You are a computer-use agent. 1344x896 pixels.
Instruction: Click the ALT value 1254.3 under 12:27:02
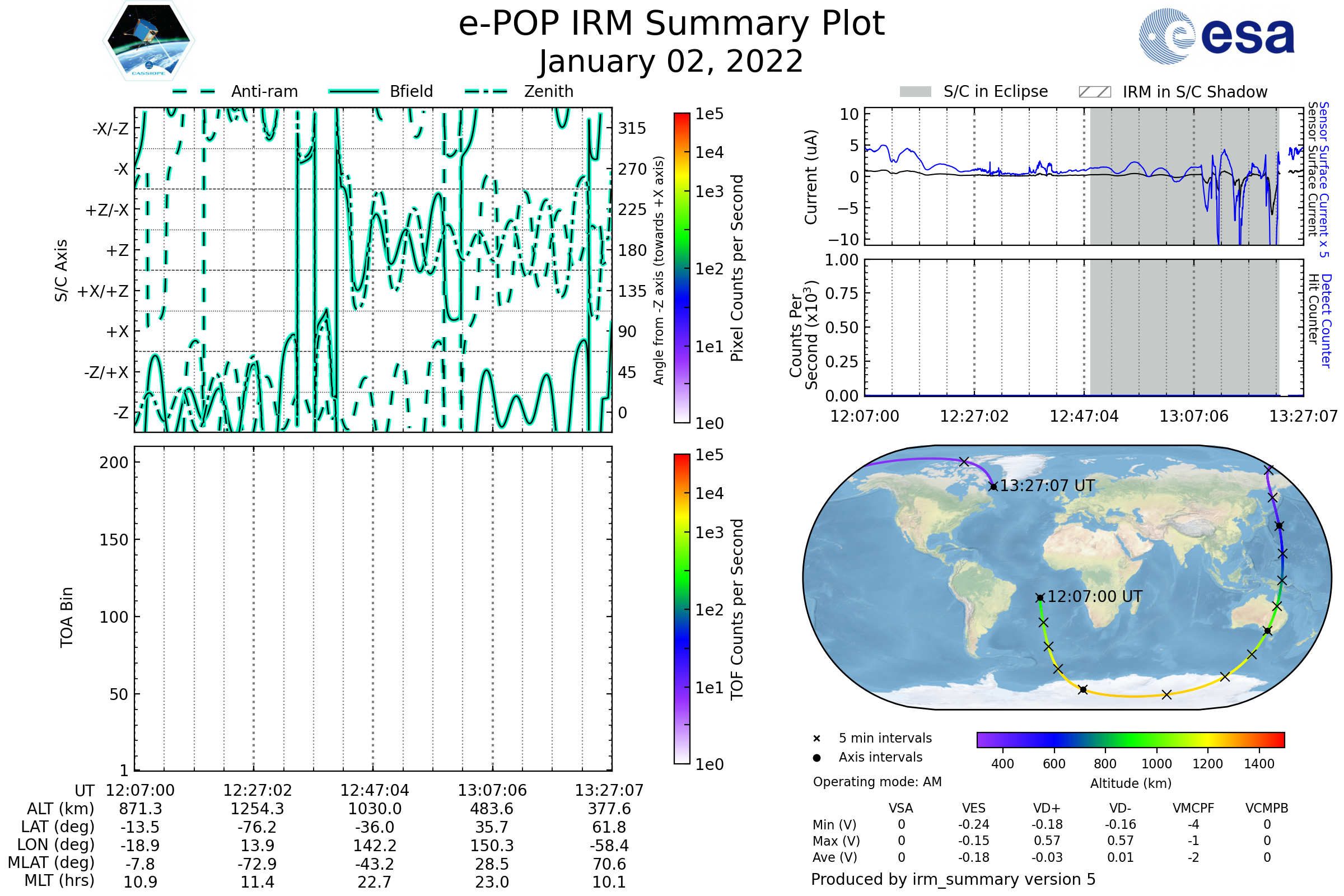point(257,809)
